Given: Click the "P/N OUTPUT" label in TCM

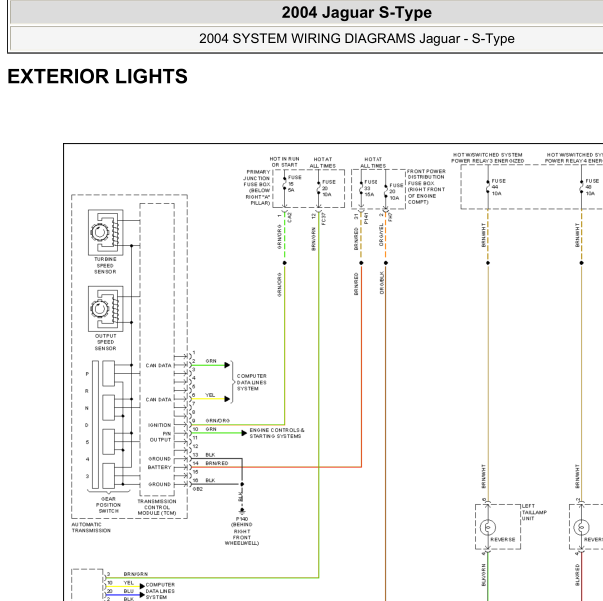Looking at the screenshot, I should pyautogui.click(x=161, y=436).
